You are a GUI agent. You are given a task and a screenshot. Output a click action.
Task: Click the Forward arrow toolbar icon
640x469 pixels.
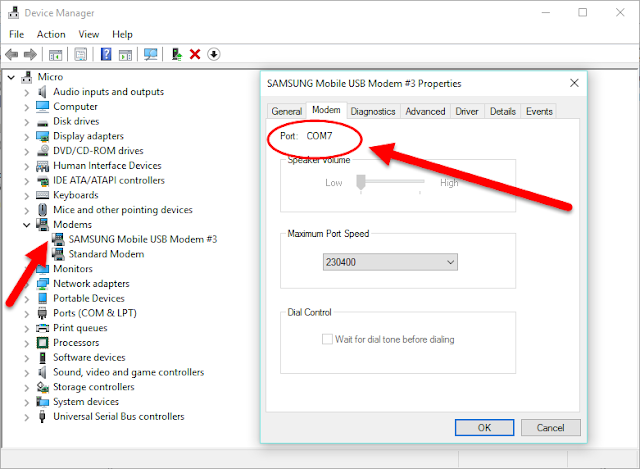click(x=30, y=54)
